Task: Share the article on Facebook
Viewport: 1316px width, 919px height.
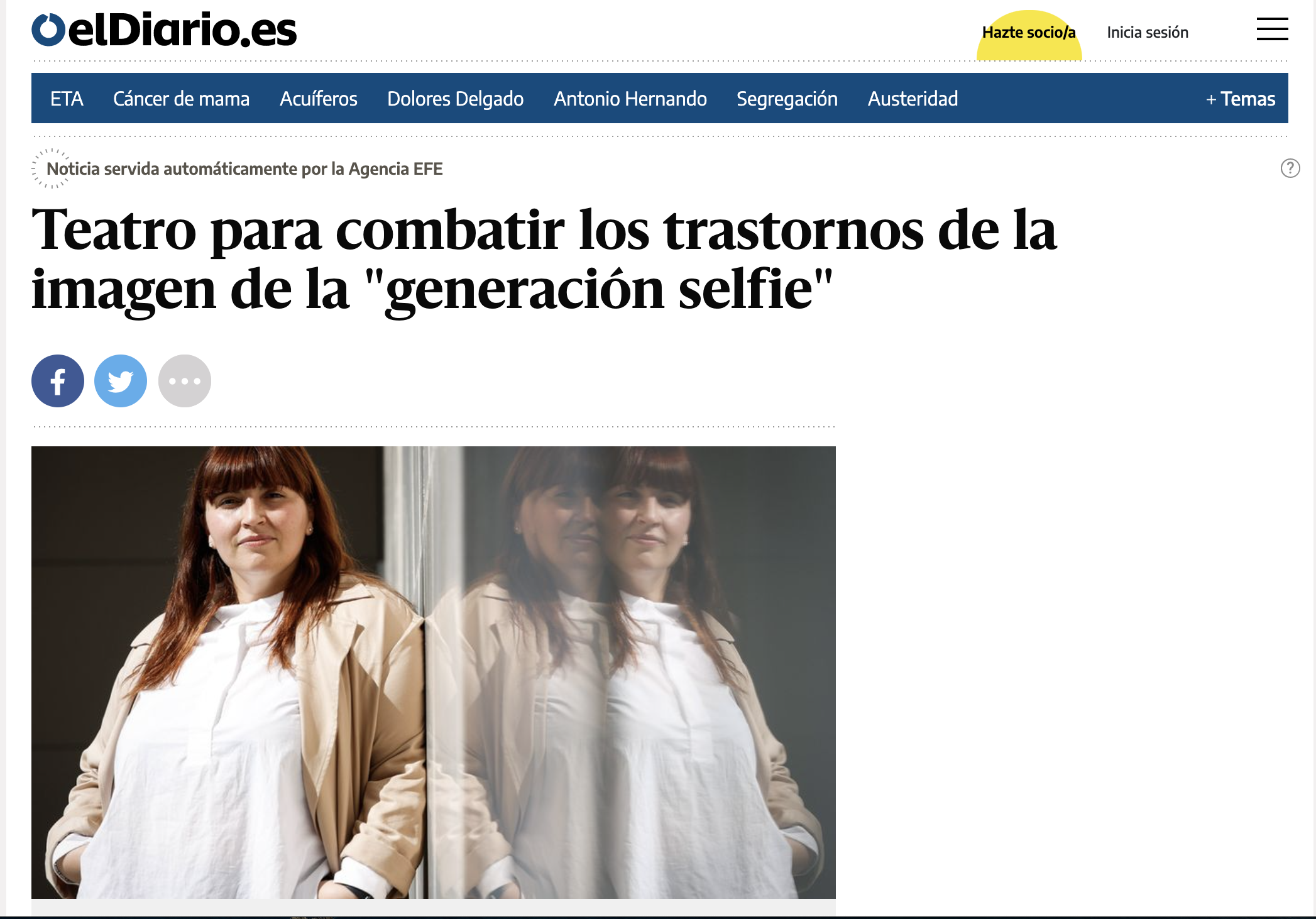Action: pyautogui.click(x=58, y=381)
